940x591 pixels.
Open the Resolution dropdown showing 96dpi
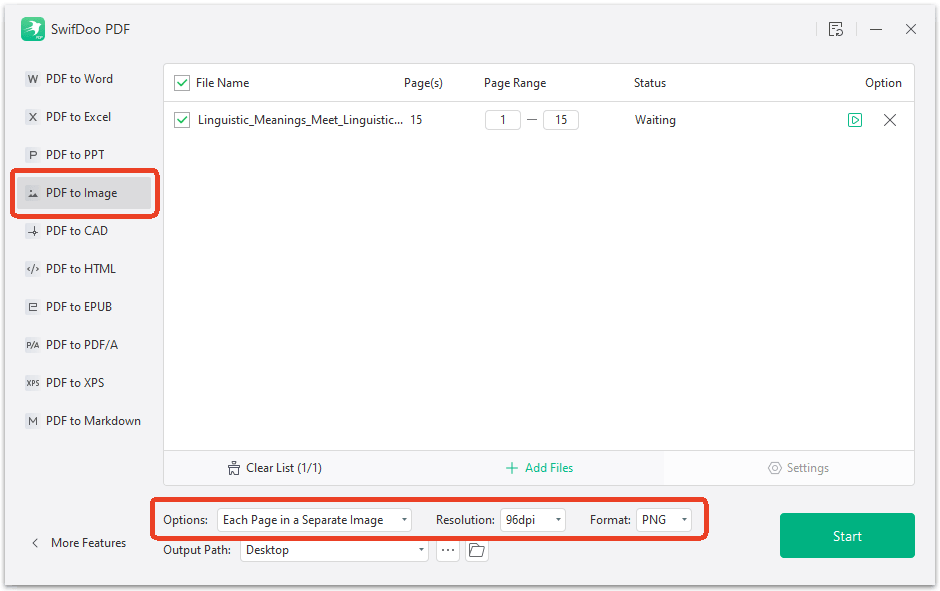tap(532, 520)
